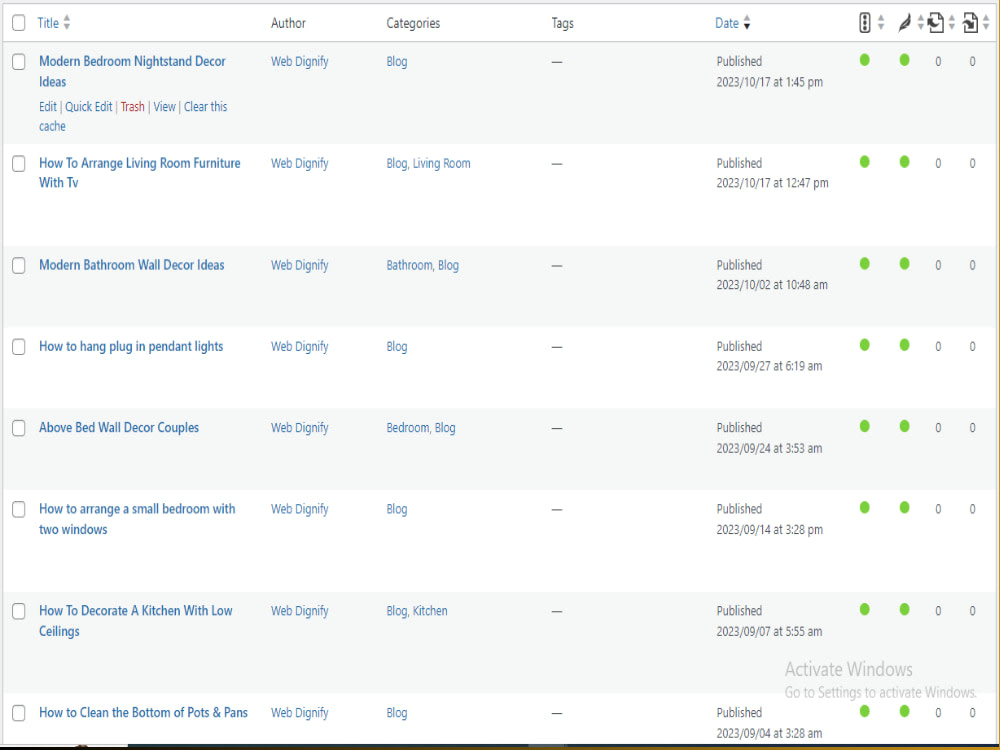Viewport: 1000px width, 750px height.
Task: Open Modern Bathroom Wall Decor Ideas post
Action: pos(131,265)
